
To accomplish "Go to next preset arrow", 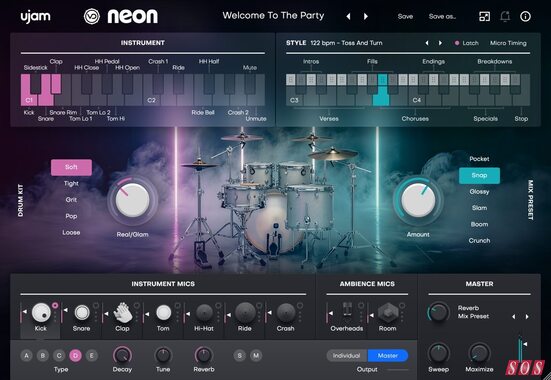I will (366, 16).
